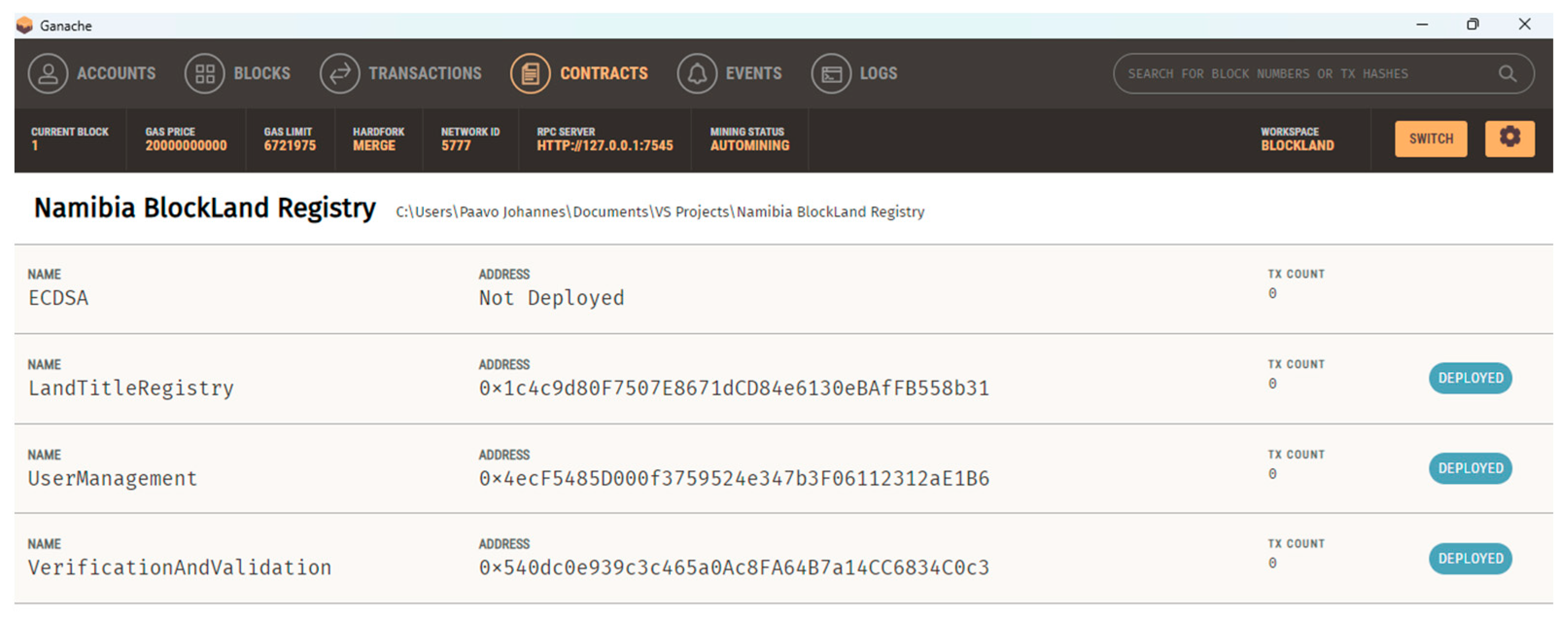Click the Deployed badge for UserManagement
The height and width of the screenshot is (617, 1568).
click(x=1470, y=468)
